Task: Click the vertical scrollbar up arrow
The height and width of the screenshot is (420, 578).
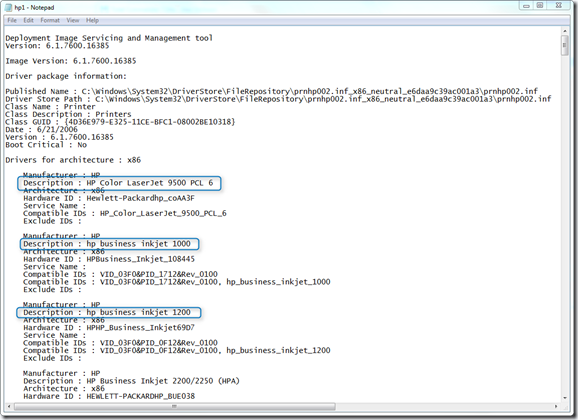Action: pyautogui.click(x=564, y=32)
